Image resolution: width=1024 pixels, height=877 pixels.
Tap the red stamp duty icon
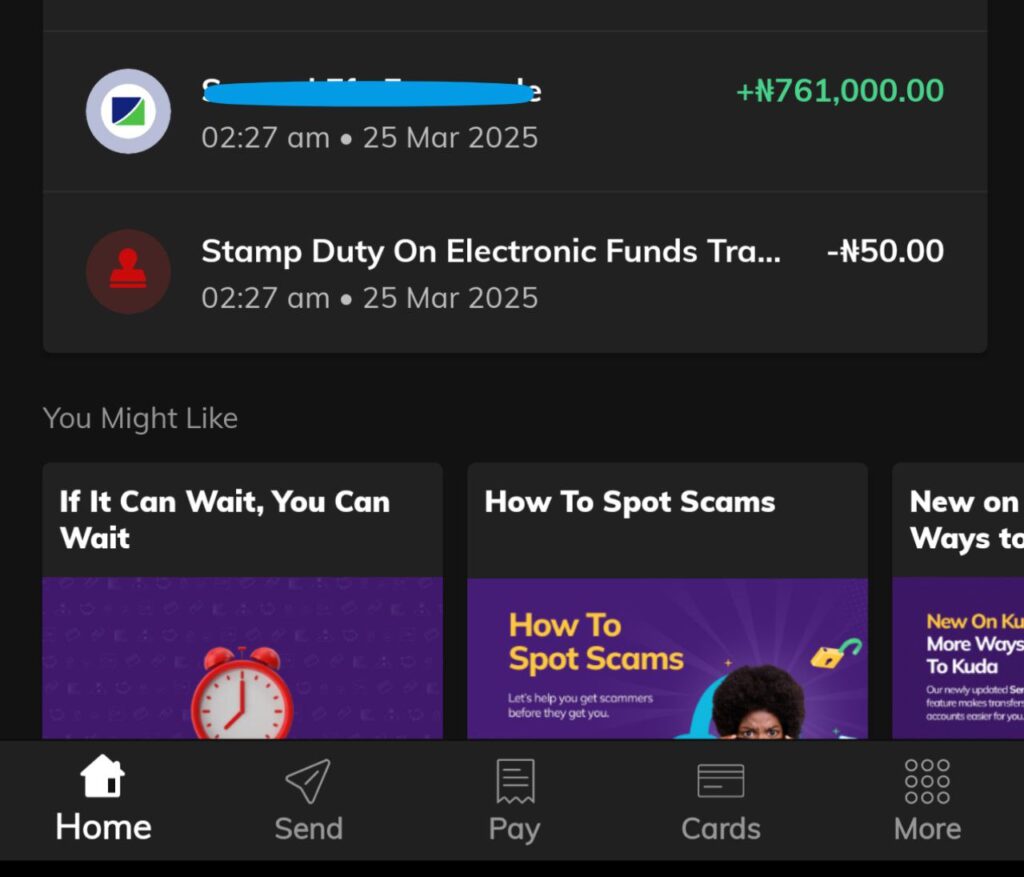click(128, 271)
